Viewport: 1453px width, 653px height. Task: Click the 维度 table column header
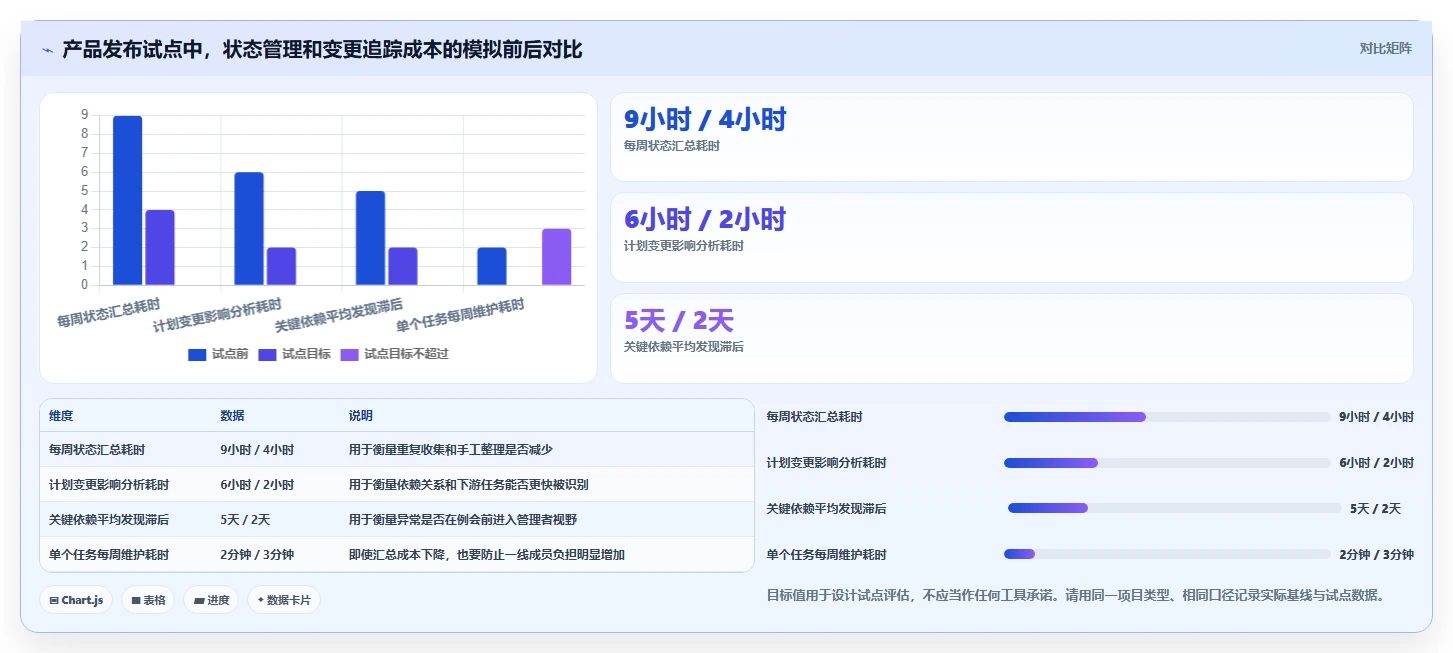coord(61,416)
